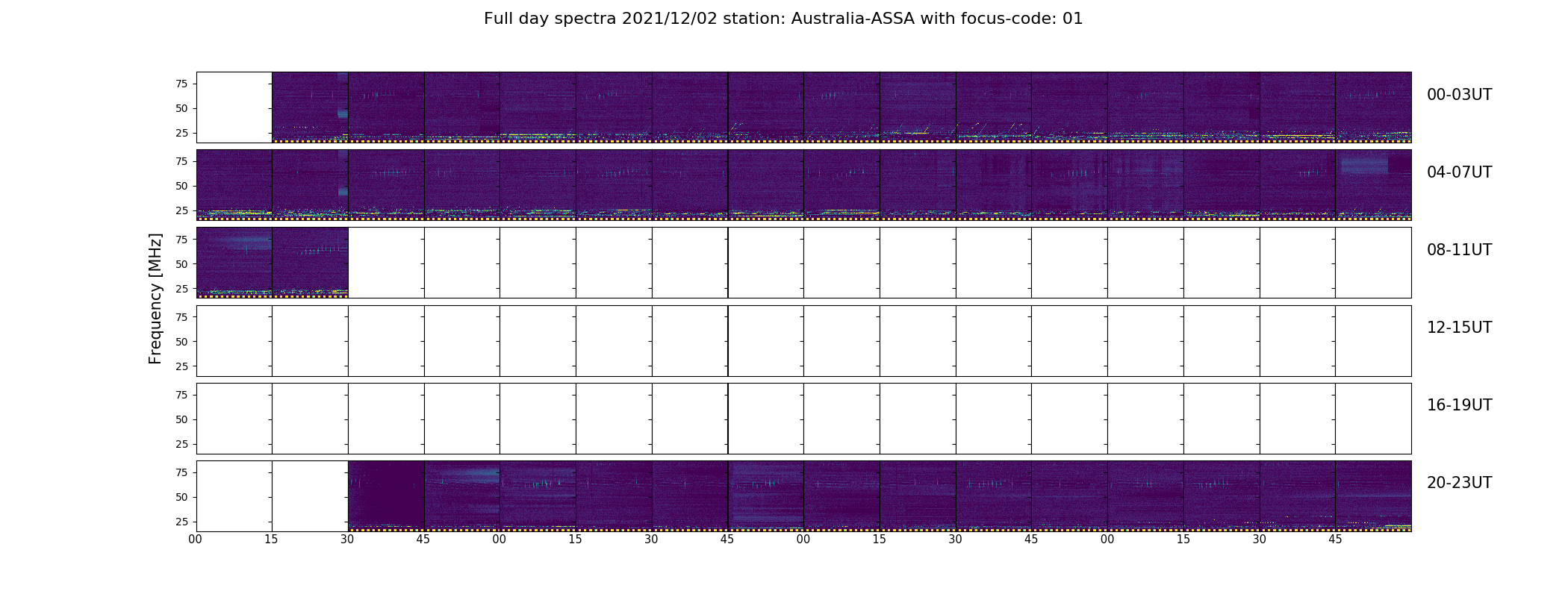Select the "08-11UT" row label
Image resolution: width=1568 pixels, height=597 pixels.
pos(1459,250)
